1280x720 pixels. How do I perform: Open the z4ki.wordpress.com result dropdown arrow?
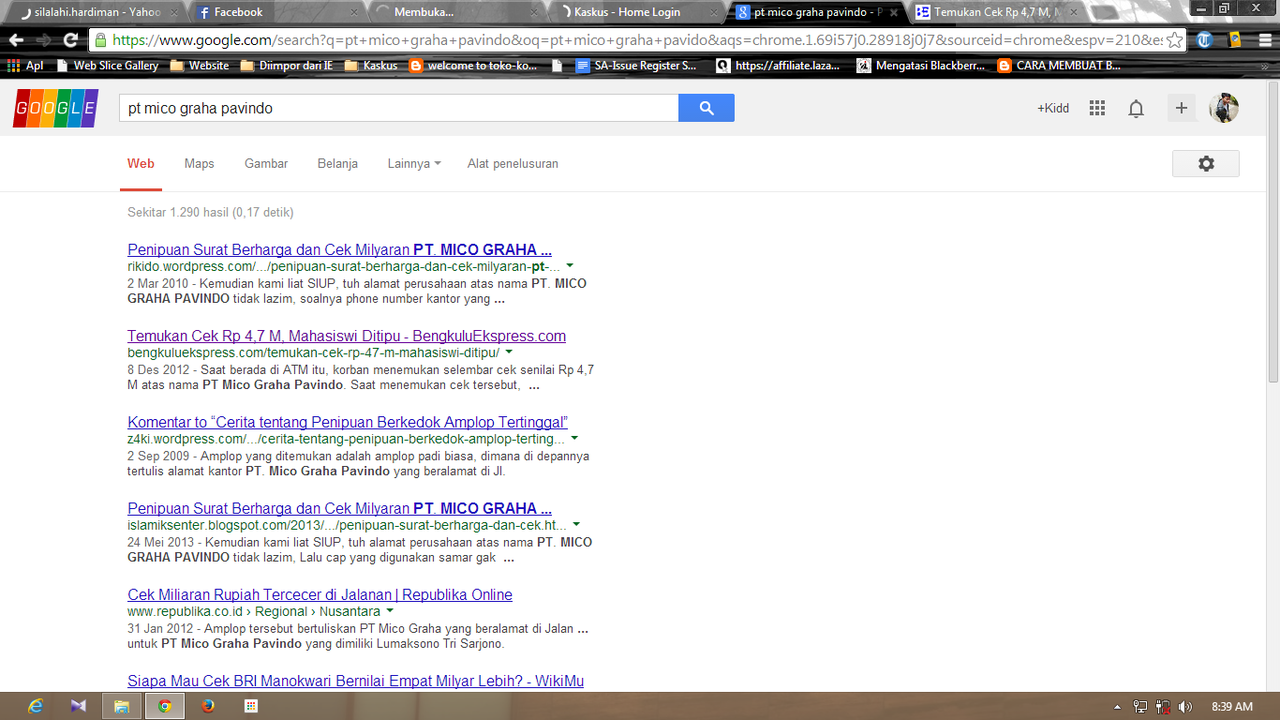point(574,439)
